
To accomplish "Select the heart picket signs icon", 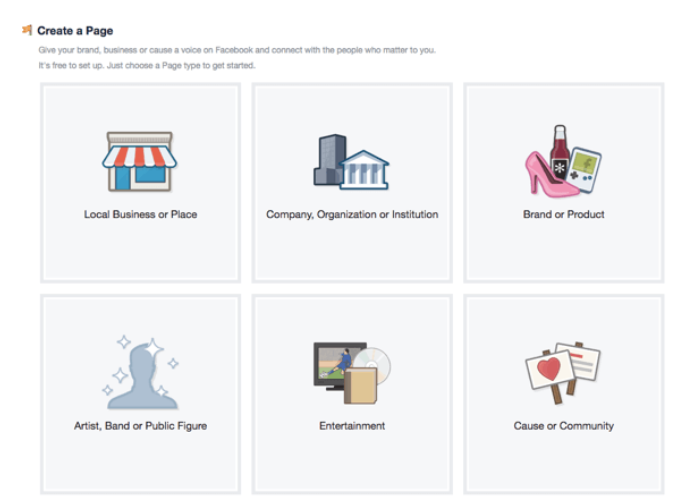I will click(563, 373).
